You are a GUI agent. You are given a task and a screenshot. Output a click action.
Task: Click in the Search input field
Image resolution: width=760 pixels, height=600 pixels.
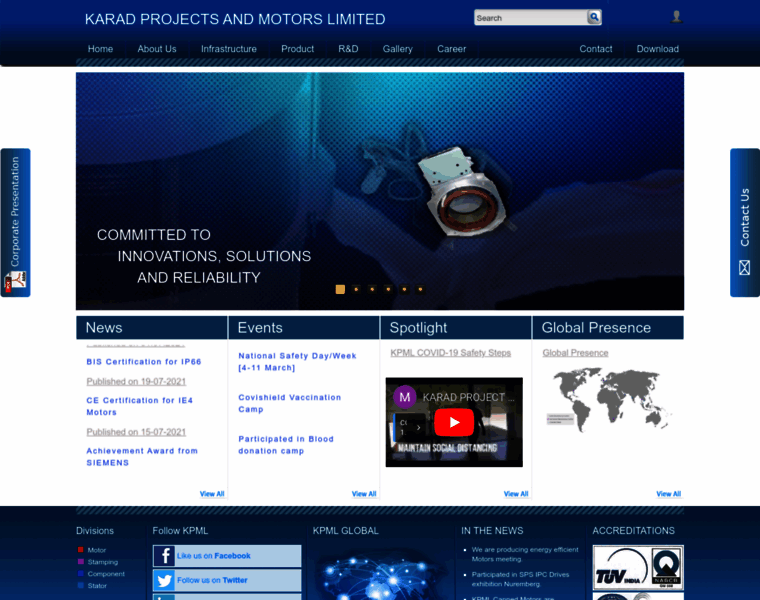tap(530, 17)
